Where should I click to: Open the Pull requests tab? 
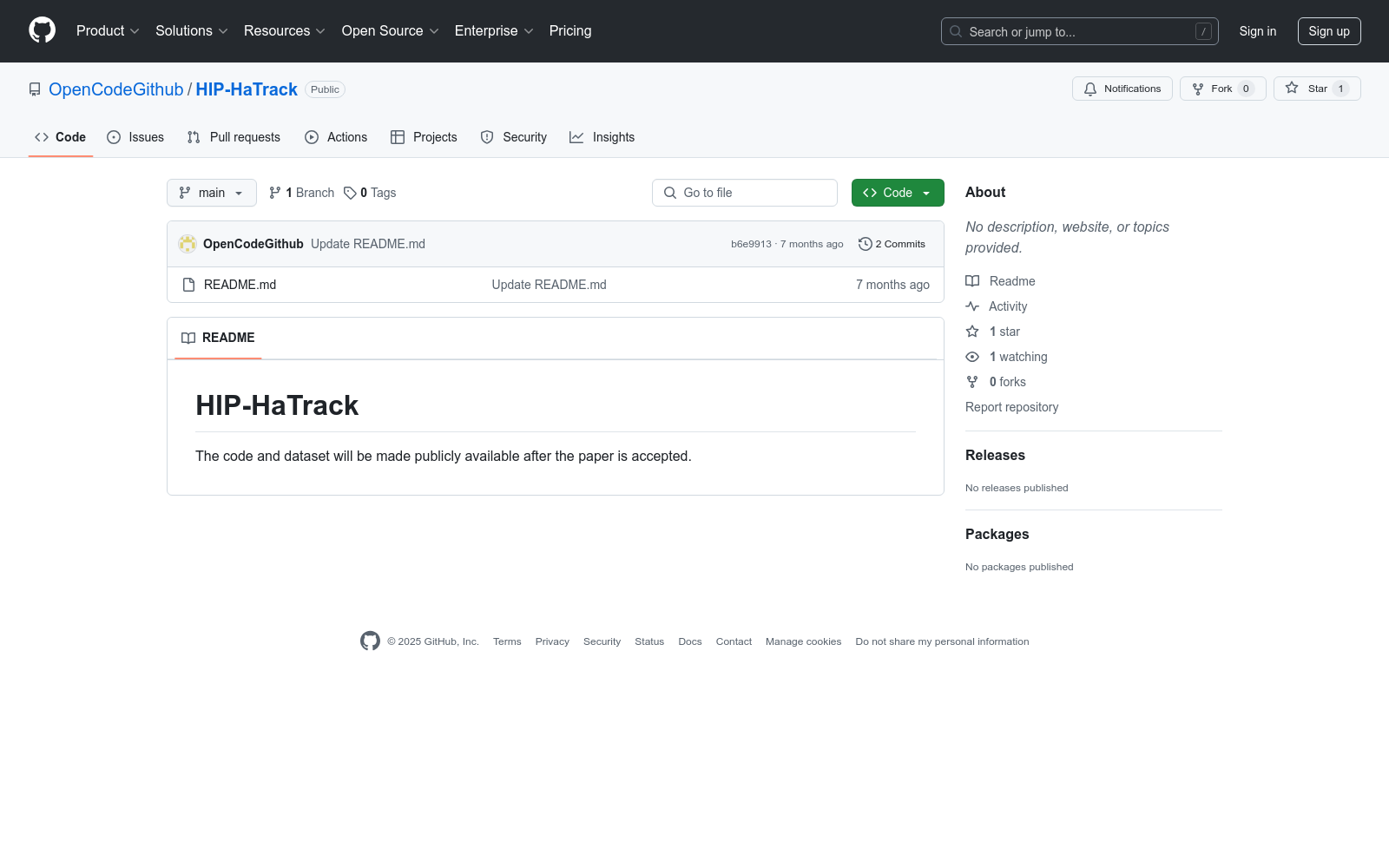point(234,137)
